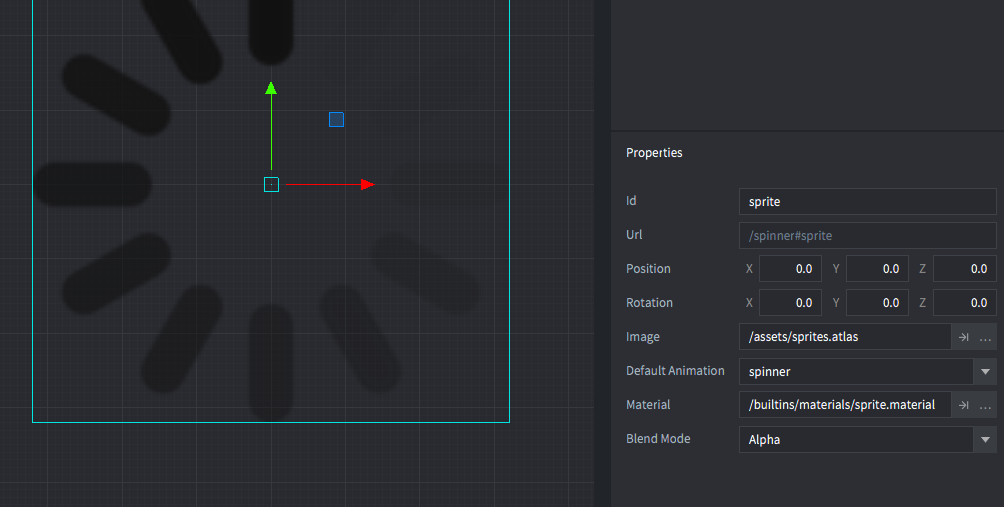Image resolution: width=1004 pixels, height=507 pixels.
Task: Browse for Image resource with the ellipsis button
Action: click(985, 337)
